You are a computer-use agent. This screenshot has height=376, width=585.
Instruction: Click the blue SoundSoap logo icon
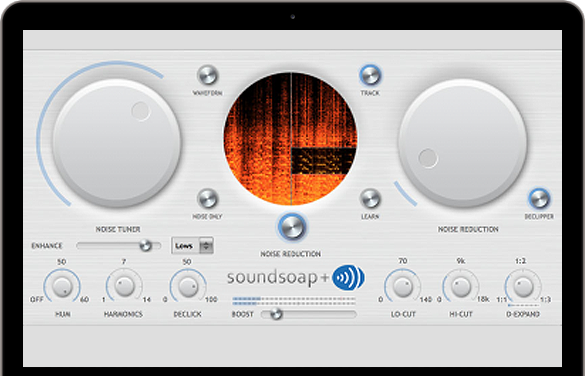pos(349,278)
